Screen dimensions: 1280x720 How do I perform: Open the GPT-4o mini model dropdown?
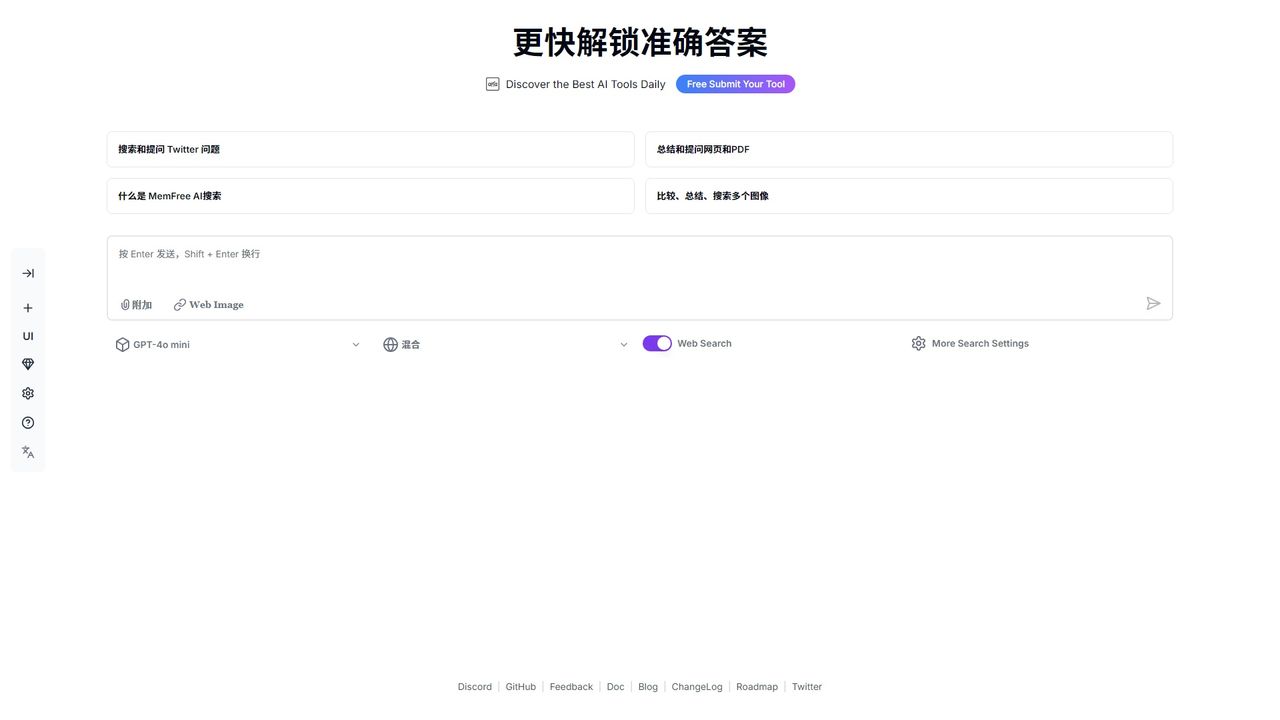(x=238, y=344)
